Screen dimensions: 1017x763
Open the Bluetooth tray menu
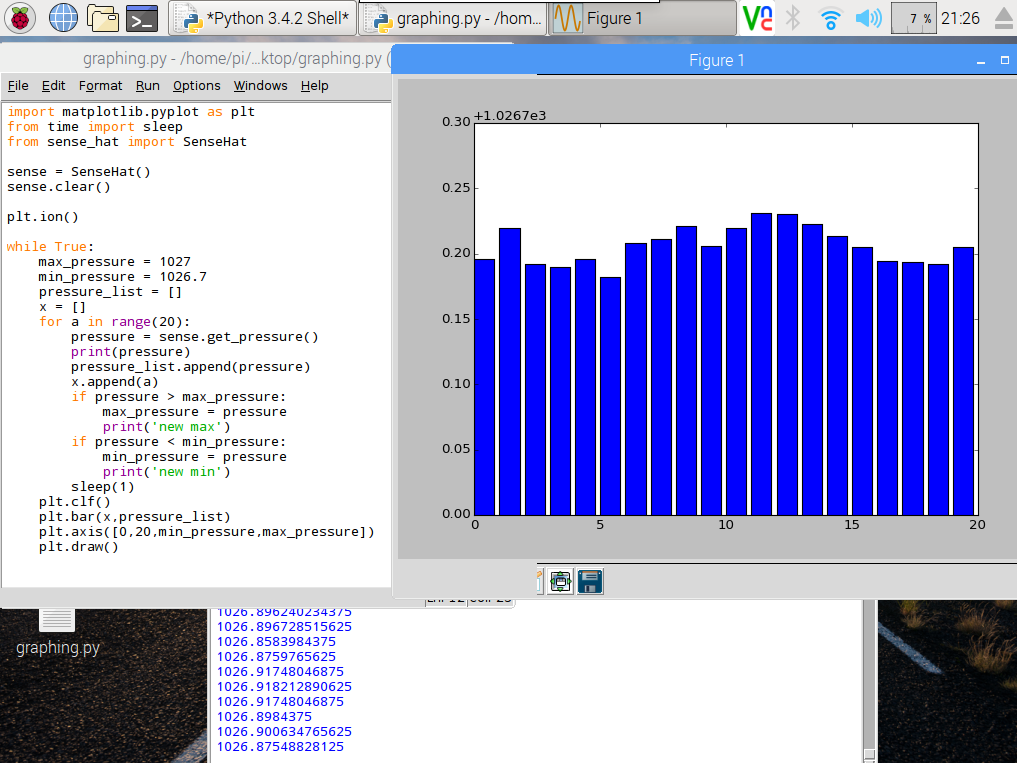(x=793, y=18)
